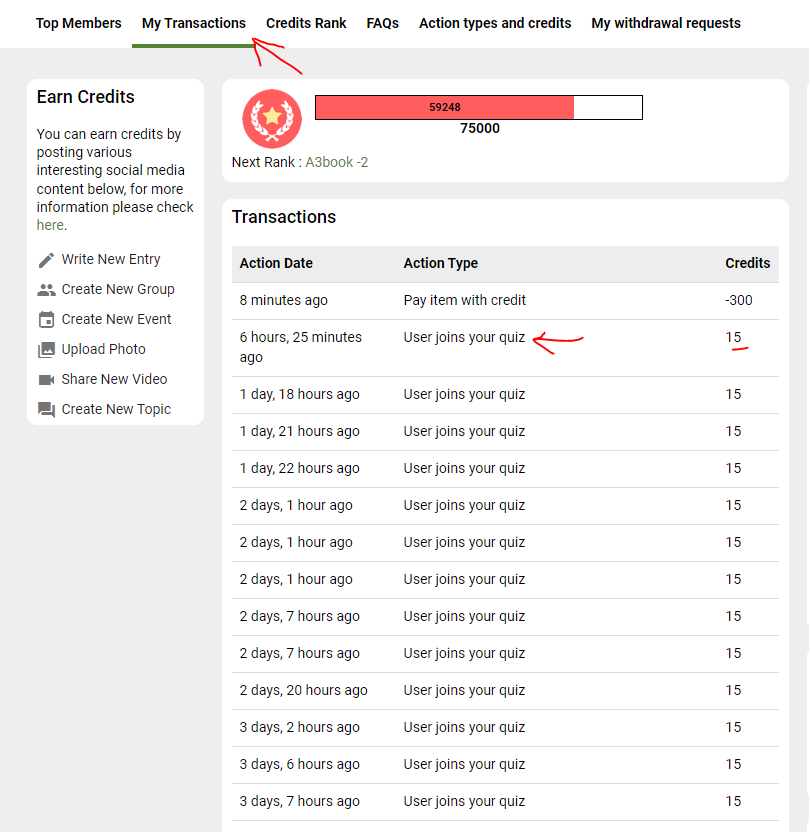Select the Write New Entry link
809x832 pixels.
pyautogui.click(x=110, y=259)
